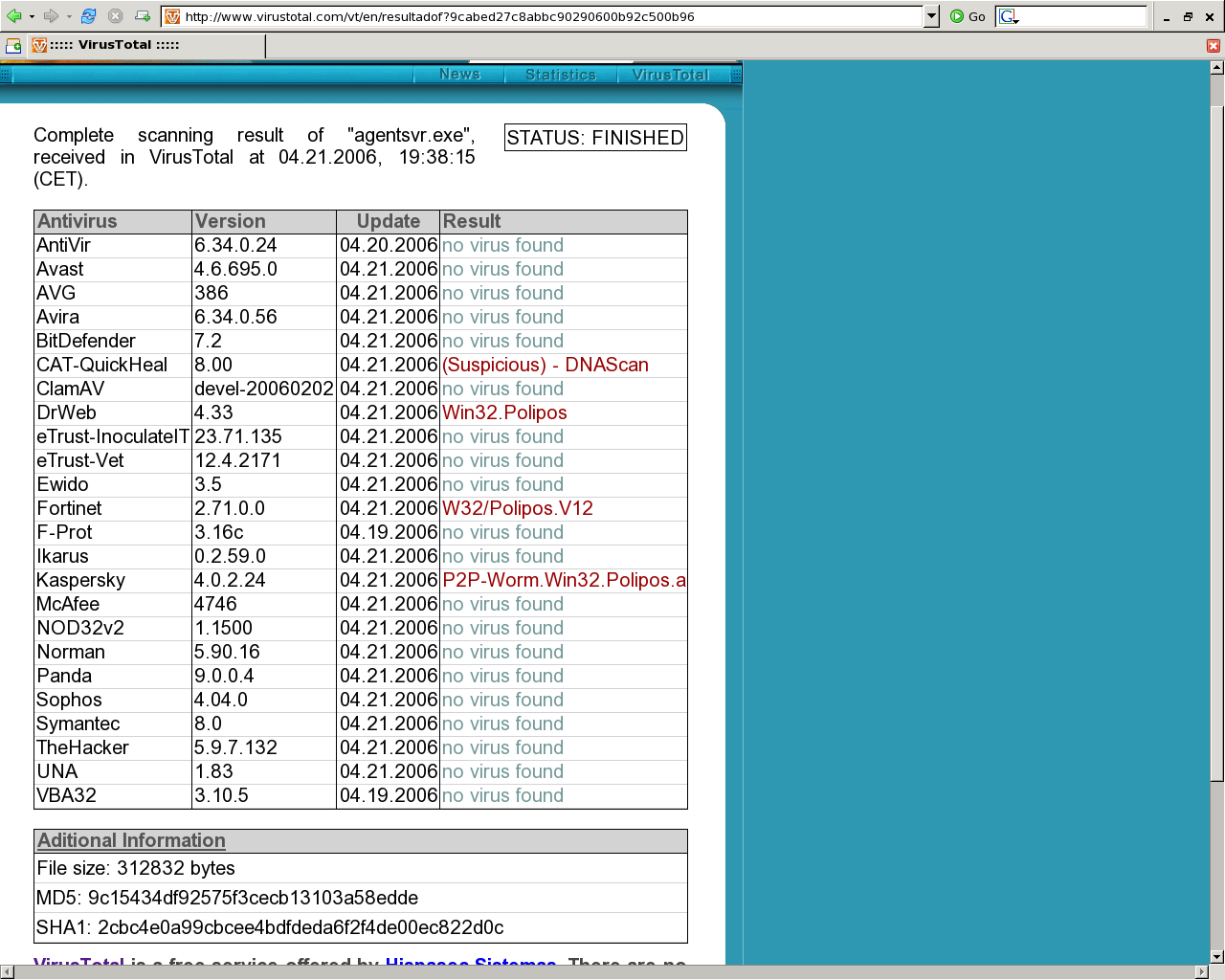Open the VirusTotal menu item
Image resolution: width=1225 pixels, height=980 pixels.
pyautogui.click(x=671, y=75)
